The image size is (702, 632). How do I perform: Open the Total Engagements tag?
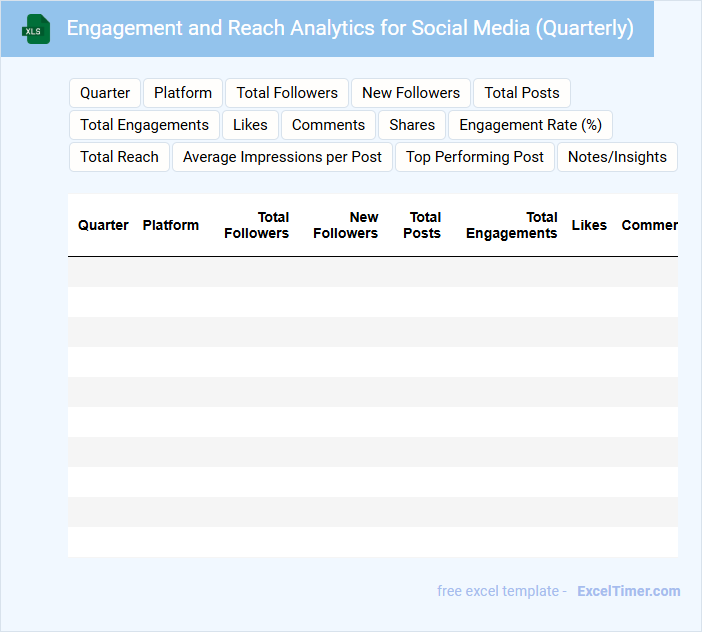click(x=144, y=125)
